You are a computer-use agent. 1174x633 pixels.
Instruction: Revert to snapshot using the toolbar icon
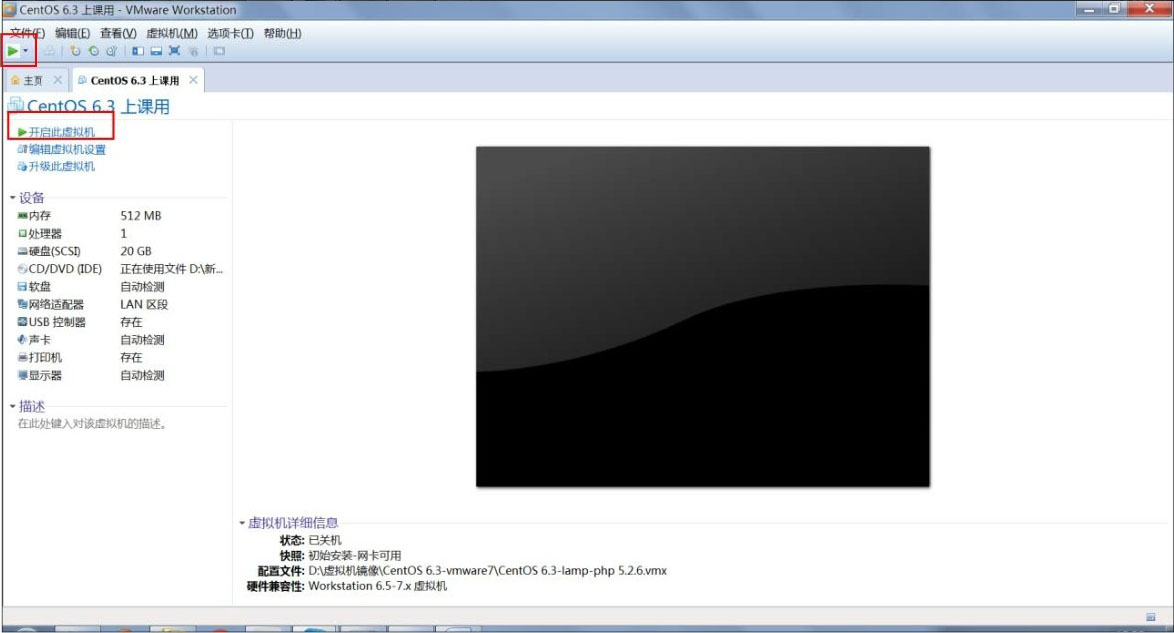(x=93, y=51)
